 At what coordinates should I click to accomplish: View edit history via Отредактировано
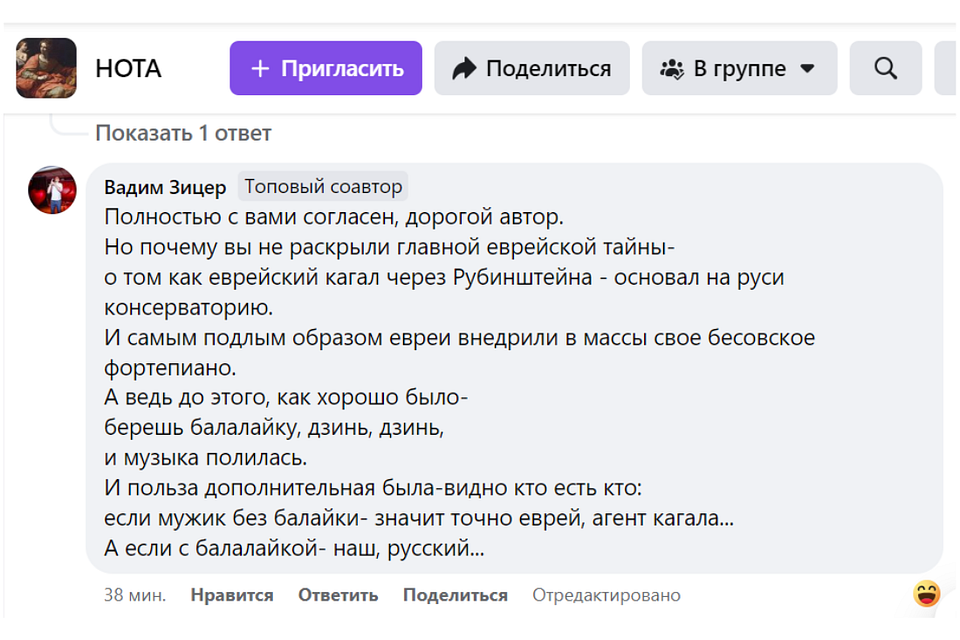pyautogui.click(x=606, y=595)
